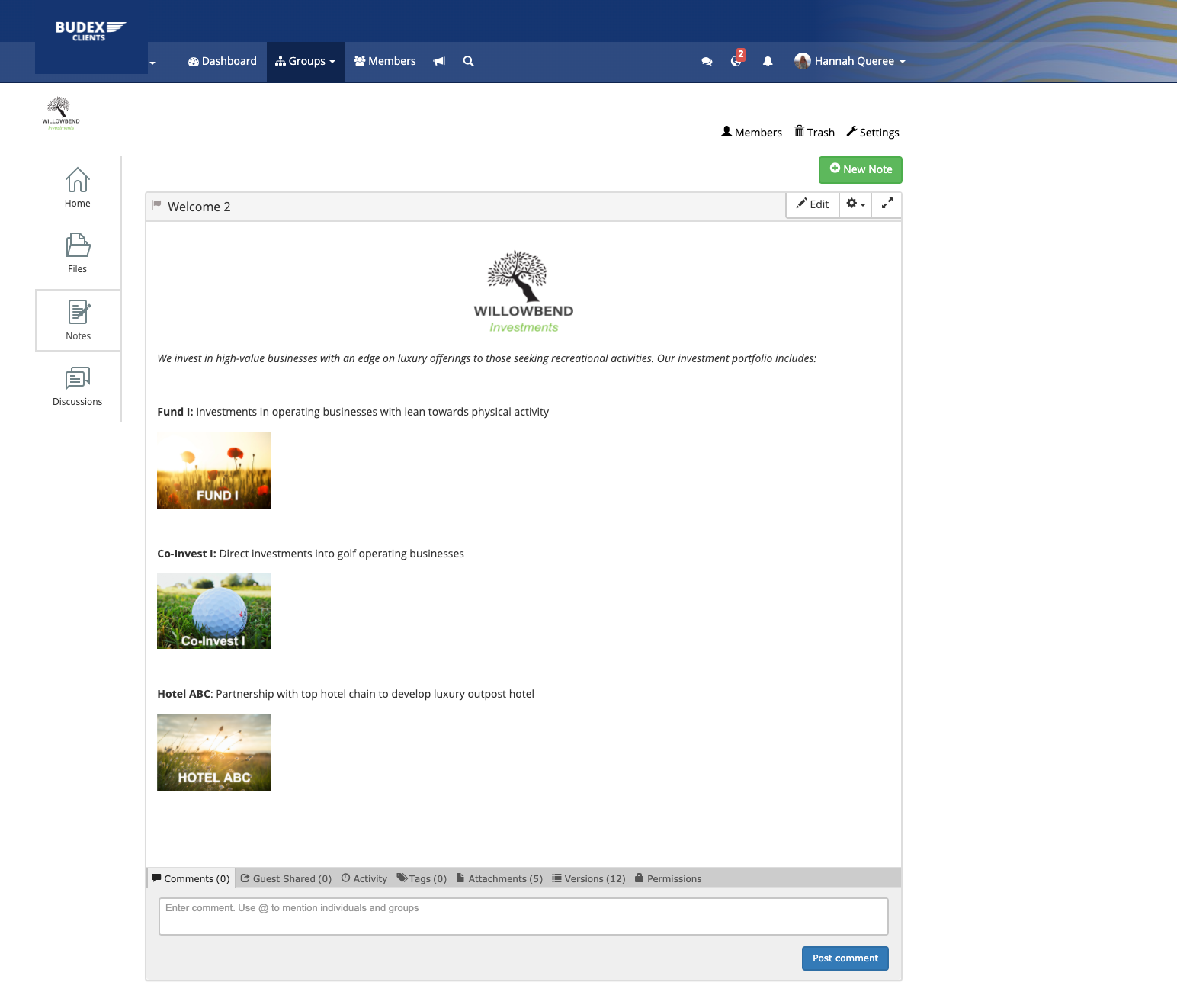The width and height of the screenshot is (1177, 1008).
Task: Click the New Note button
Action: pyautogui.click(x=860, y=169)
